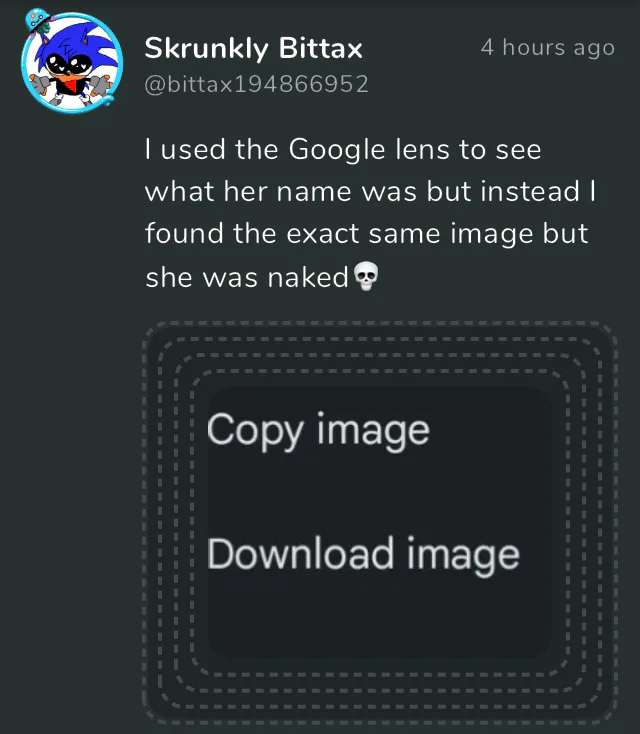This screenshot has width=640, height=734.
Task: Click the comment line "I used the Google lens"
Action: click(343, 150)
